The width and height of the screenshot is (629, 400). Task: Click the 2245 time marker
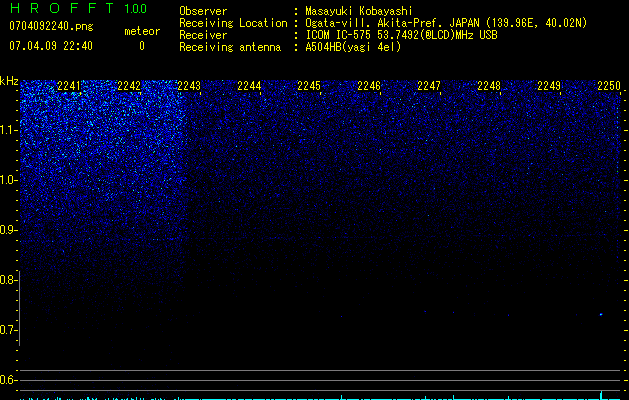309,86
